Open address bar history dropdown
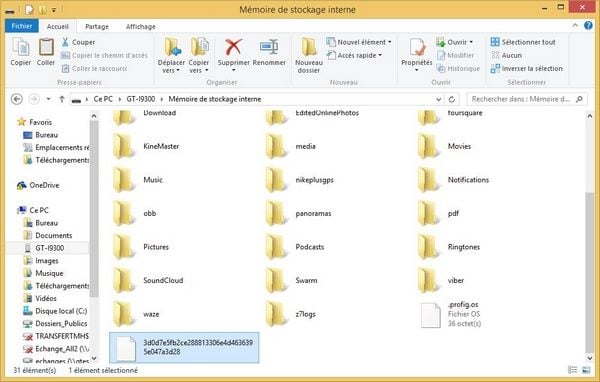 tap(439, 100)
